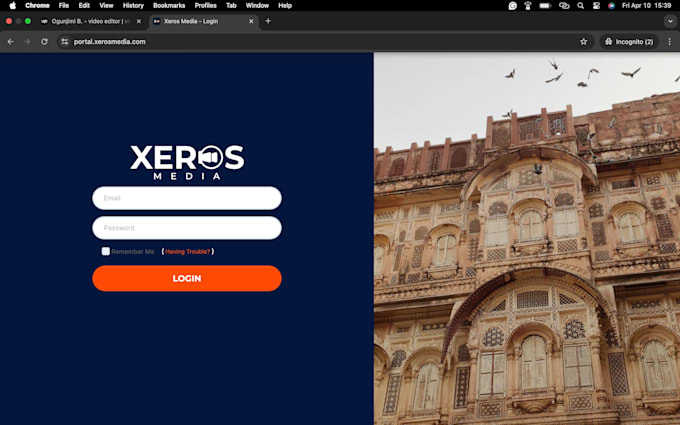Viewport: 680px width, 425px height.
Task: Click the Siri icon in menu bar
Action: [611, 6]
